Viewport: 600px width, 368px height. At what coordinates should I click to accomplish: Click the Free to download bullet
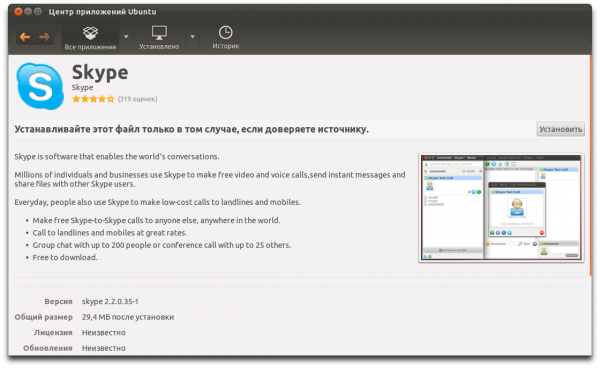[65, 257]
